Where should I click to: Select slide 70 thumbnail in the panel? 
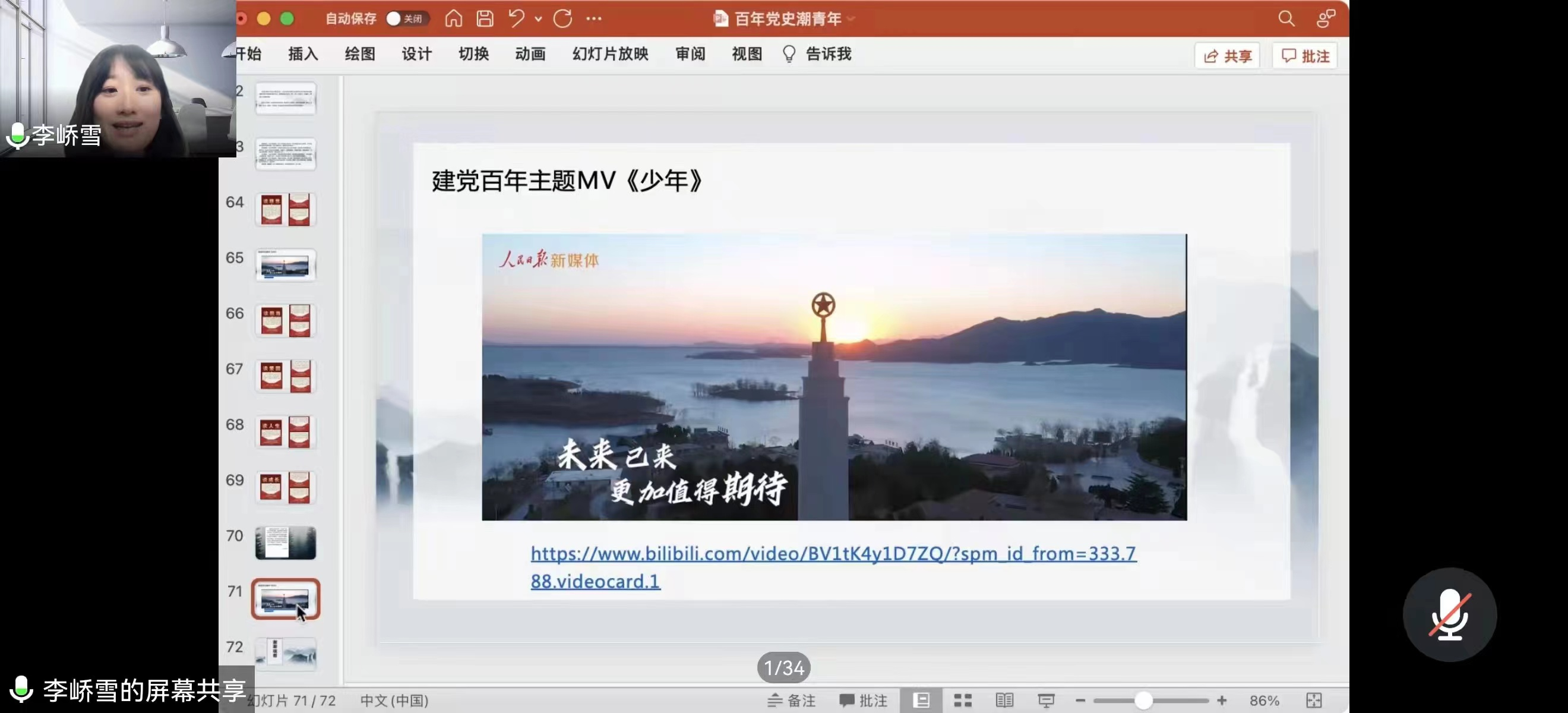point(286,542)
